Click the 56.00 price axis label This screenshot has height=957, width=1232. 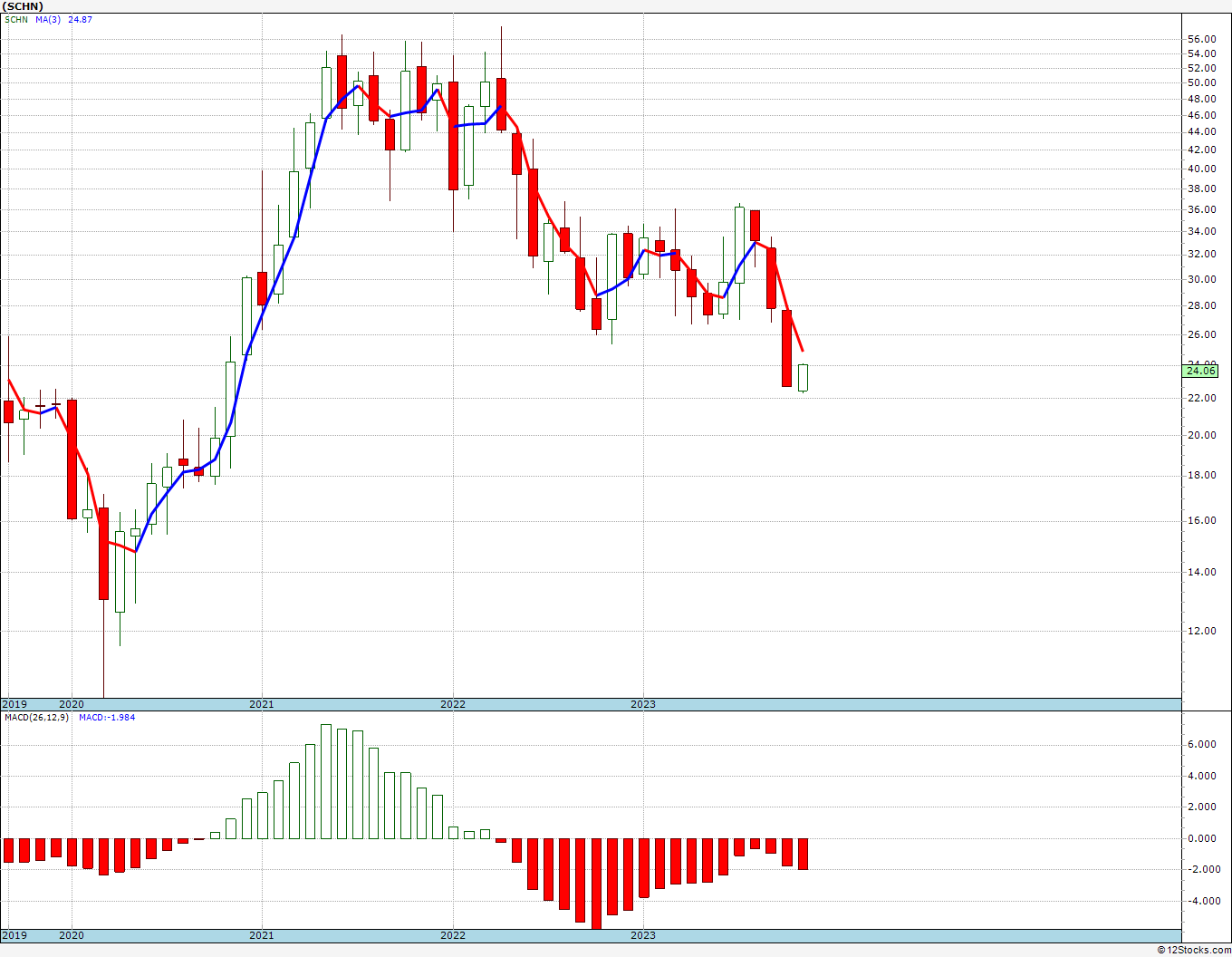coord(1201,39)
